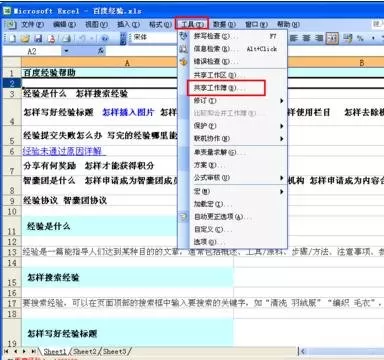
Task: Click the last-sheet navigation arrow
Action: [33, 351]
